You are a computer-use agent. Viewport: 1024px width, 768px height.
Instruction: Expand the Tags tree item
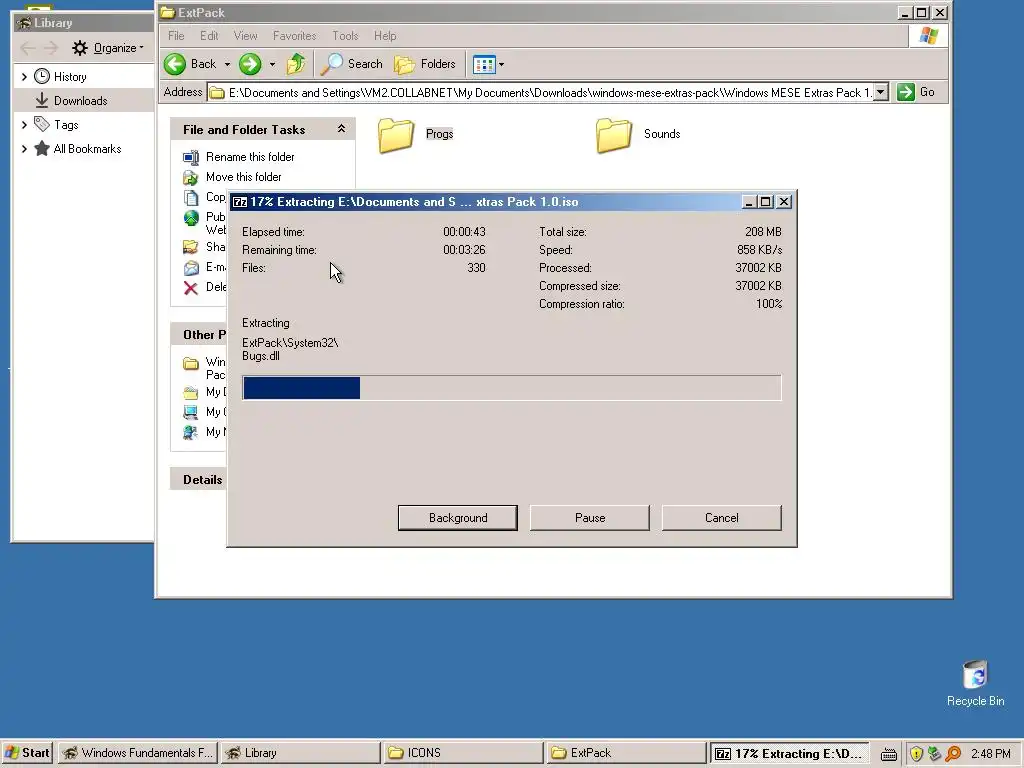[x=24, y=125]
